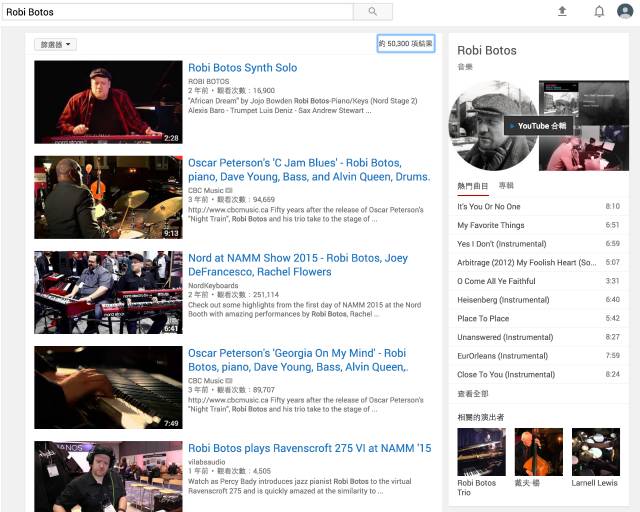
Task: Play track It's You Or No One
Action: tap(538, 207)
